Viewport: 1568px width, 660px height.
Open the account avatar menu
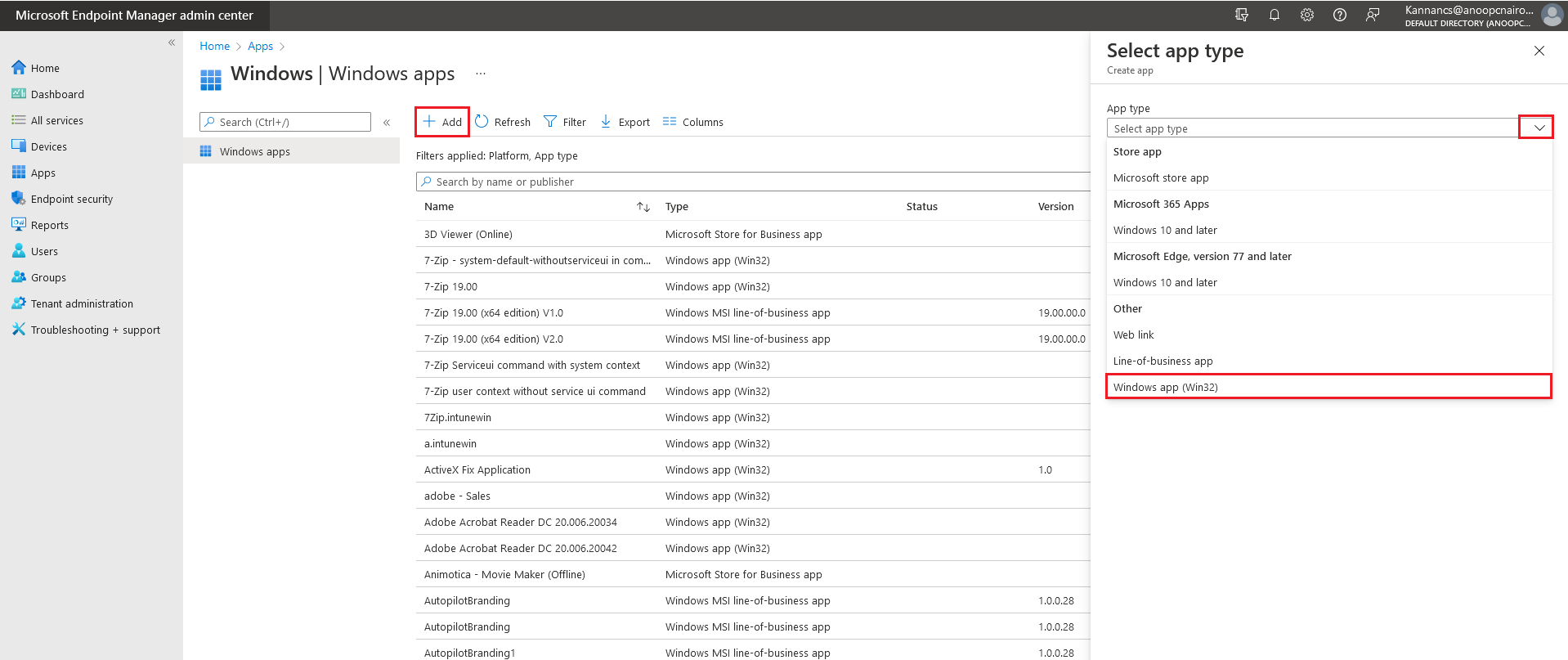[x=1552, y=15]
